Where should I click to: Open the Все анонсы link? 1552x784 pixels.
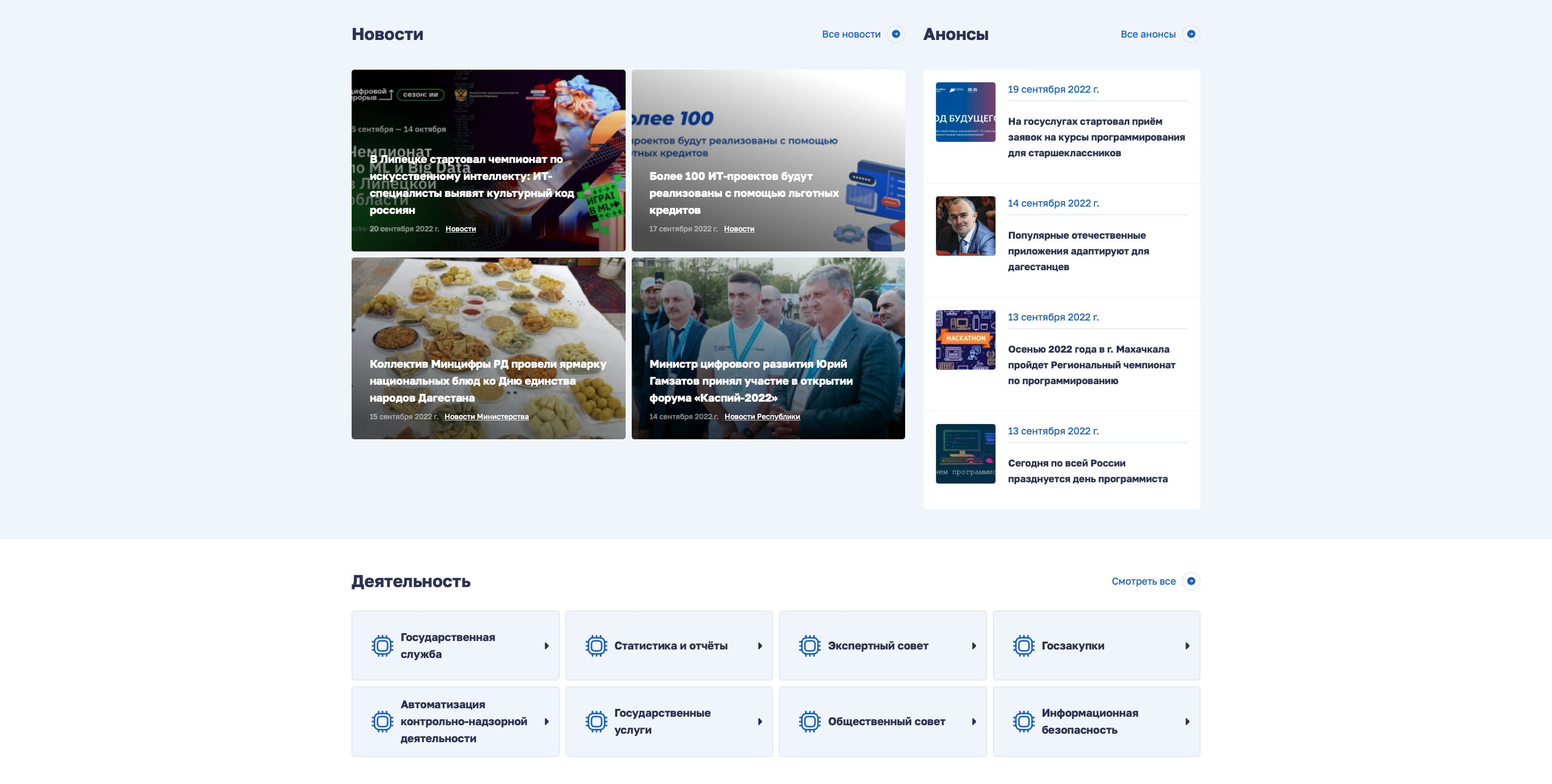click(x=1148, y=35)
